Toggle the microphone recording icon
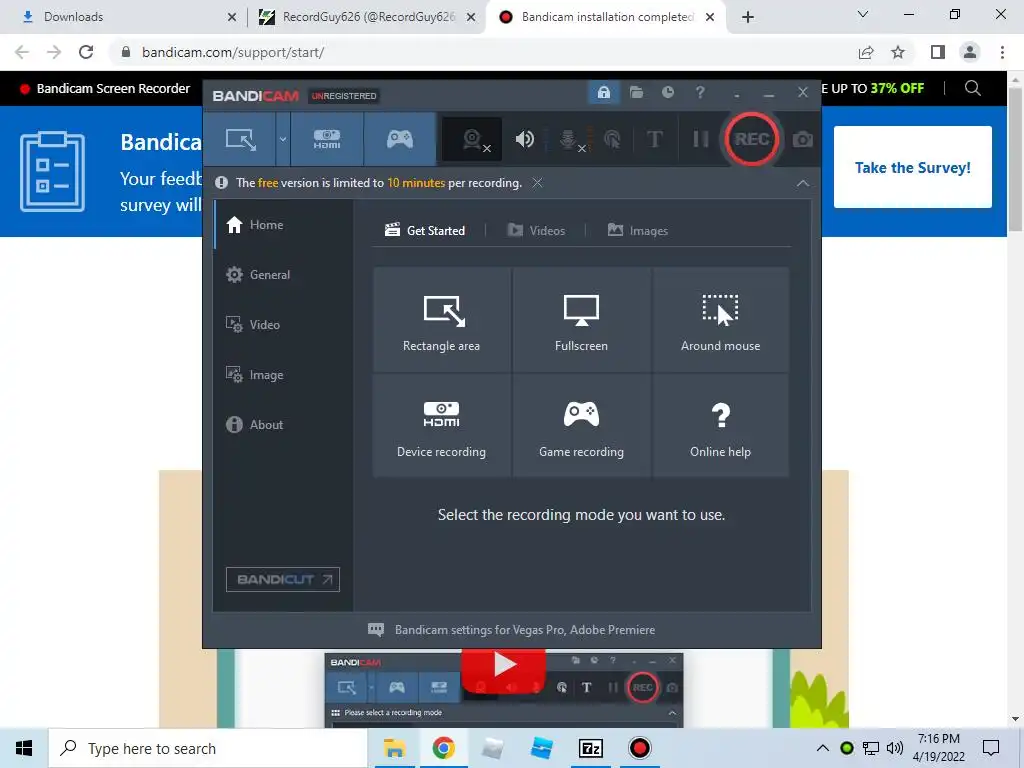Viewport: 1024px width, 768px height. click(x=569, y=139)
